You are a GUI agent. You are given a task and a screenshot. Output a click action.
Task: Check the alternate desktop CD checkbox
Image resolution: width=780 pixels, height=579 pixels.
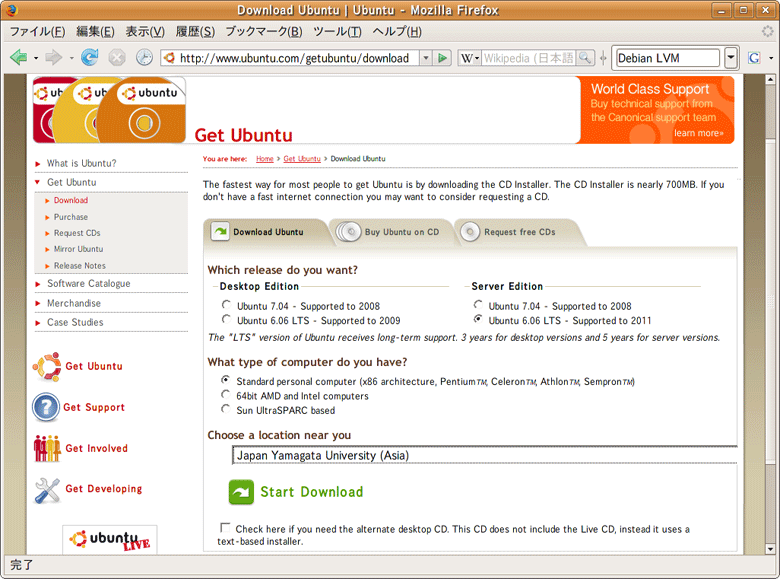[225, 528]
